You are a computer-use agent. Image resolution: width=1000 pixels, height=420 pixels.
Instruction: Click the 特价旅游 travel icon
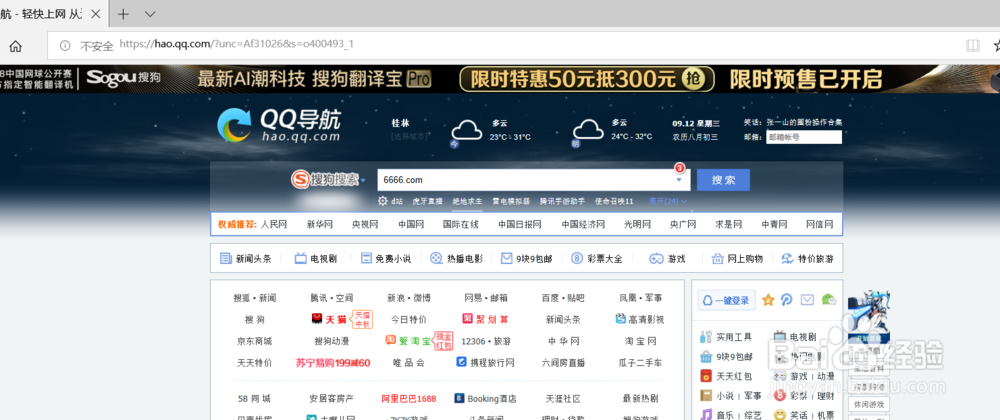tap(787, 259)
